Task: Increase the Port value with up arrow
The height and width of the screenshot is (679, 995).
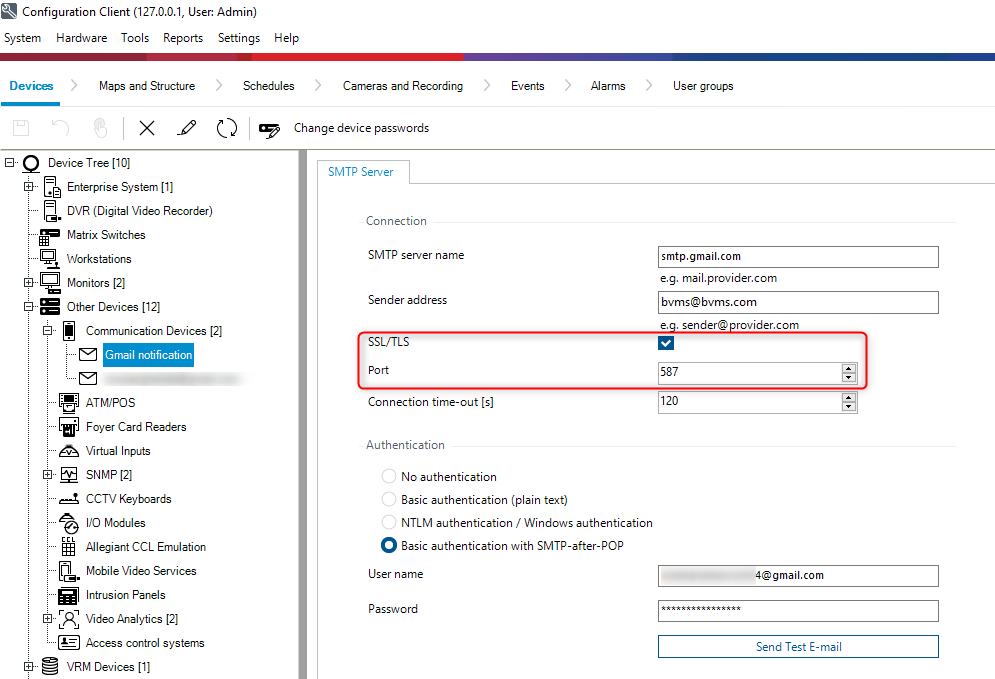Action: tap(849, 368)
